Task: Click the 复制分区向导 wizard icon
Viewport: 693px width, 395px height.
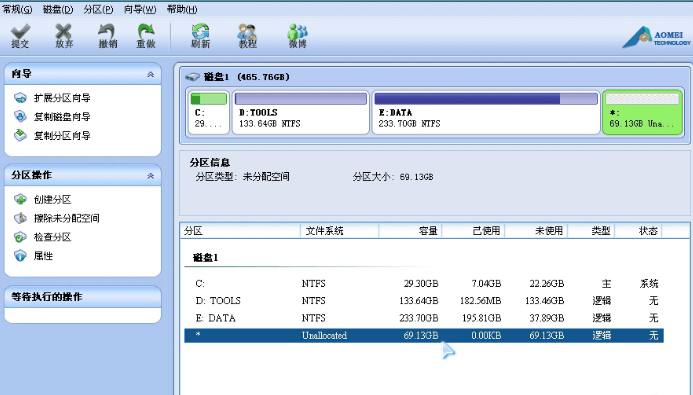Action: tap(20, 135)
